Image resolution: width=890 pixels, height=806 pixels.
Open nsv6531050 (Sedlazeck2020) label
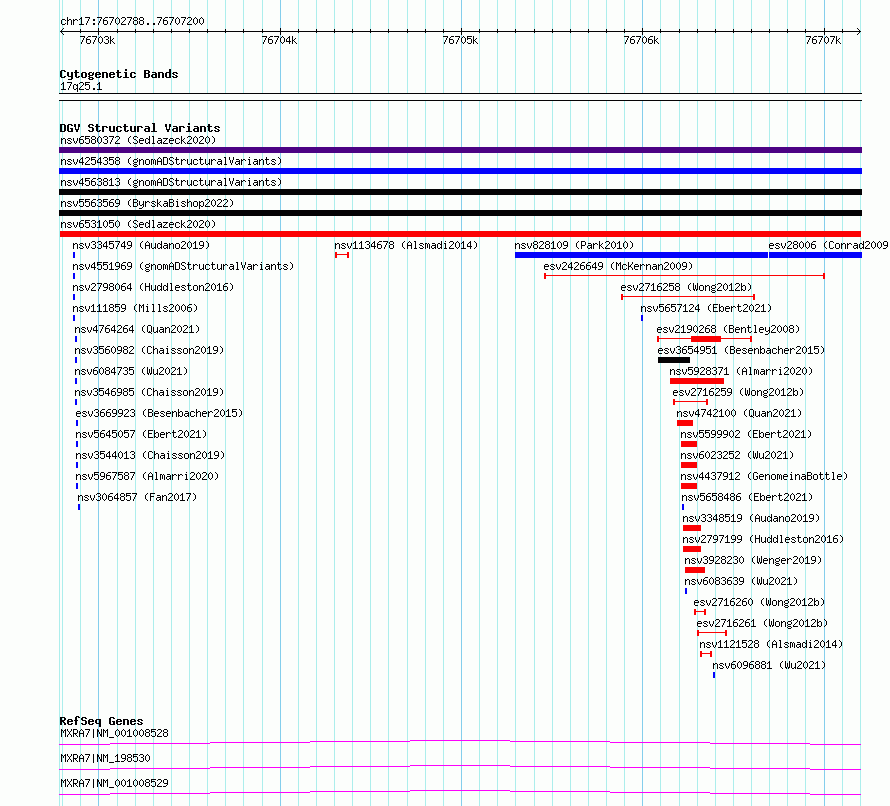point(138,224)
